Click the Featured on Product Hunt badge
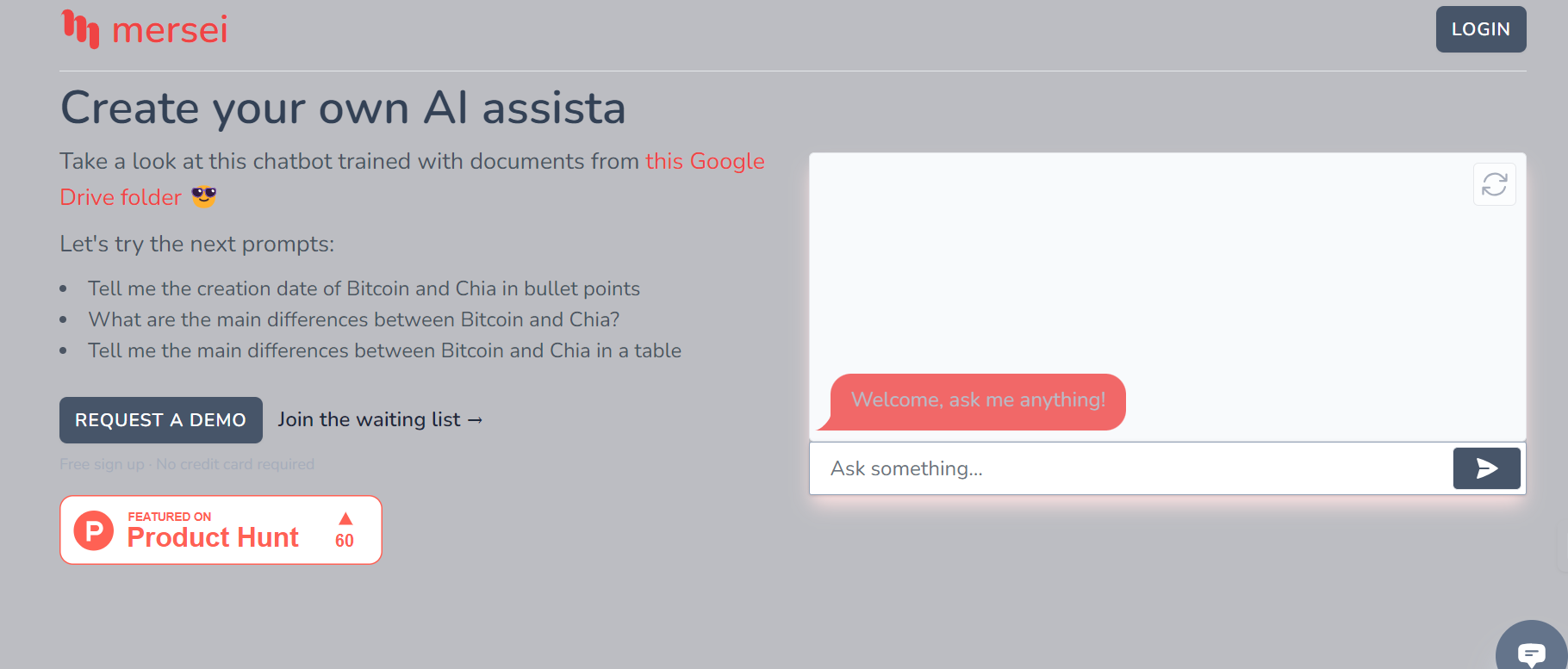This screenshot has width=1568, height=669. pos(220,530)
